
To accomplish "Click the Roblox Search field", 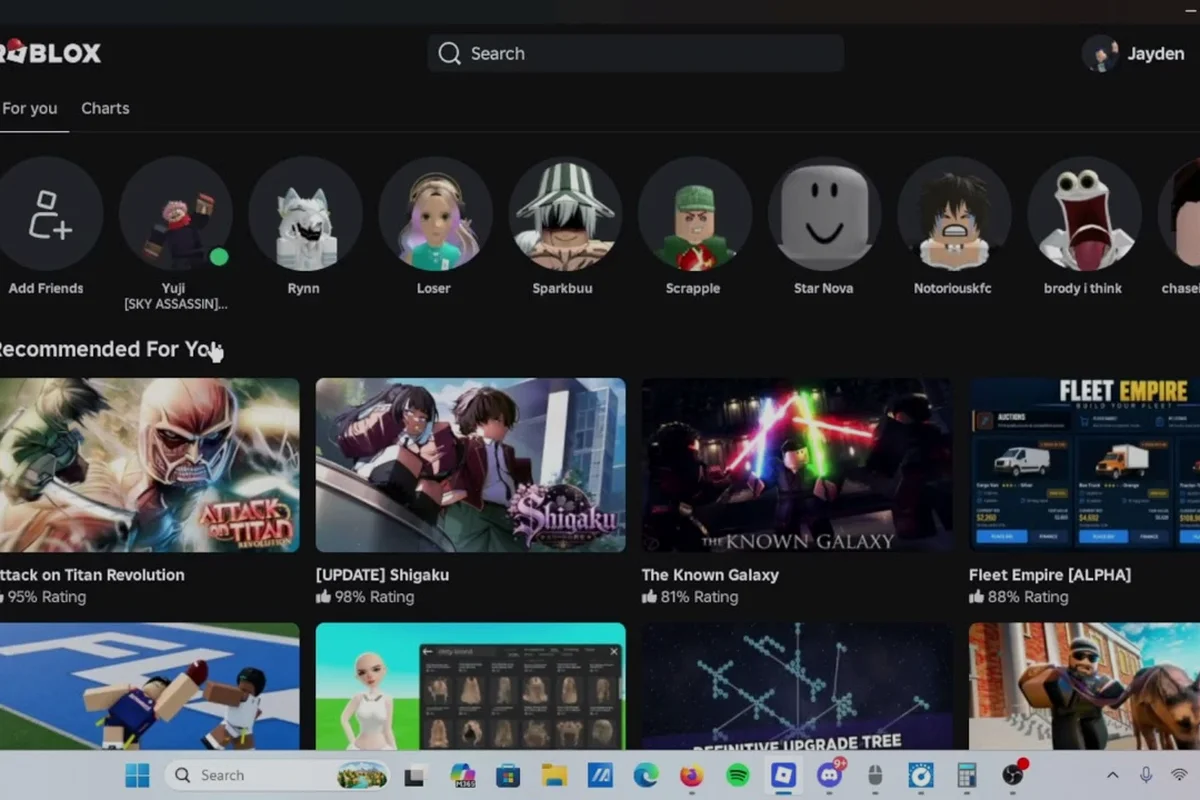I will pos(636,54).
